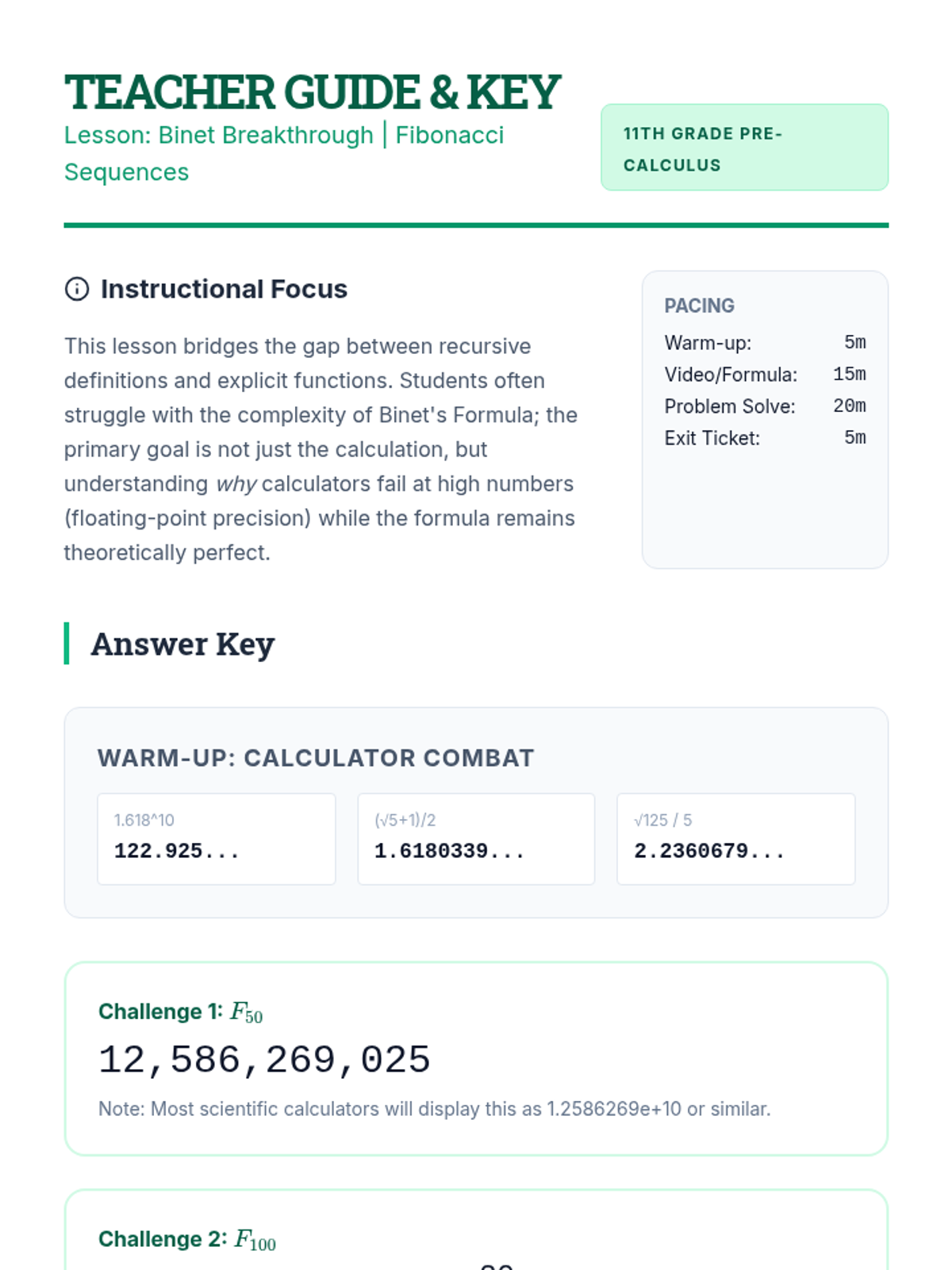Select the (√5+1)/2 answer card
The width and height of the screenshot is (952, 1270).
pos(476,838)
